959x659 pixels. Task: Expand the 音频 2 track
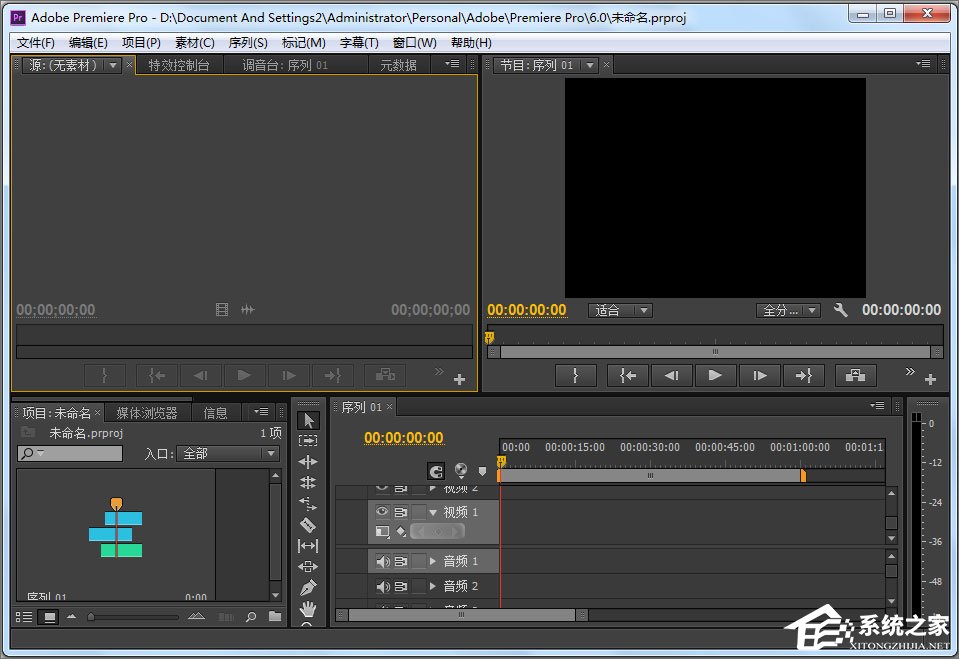432,586
